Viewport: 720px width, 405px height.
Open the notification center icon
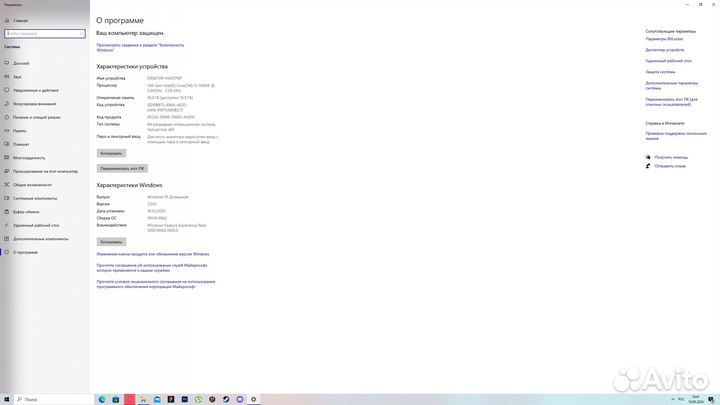click(711, 399)
